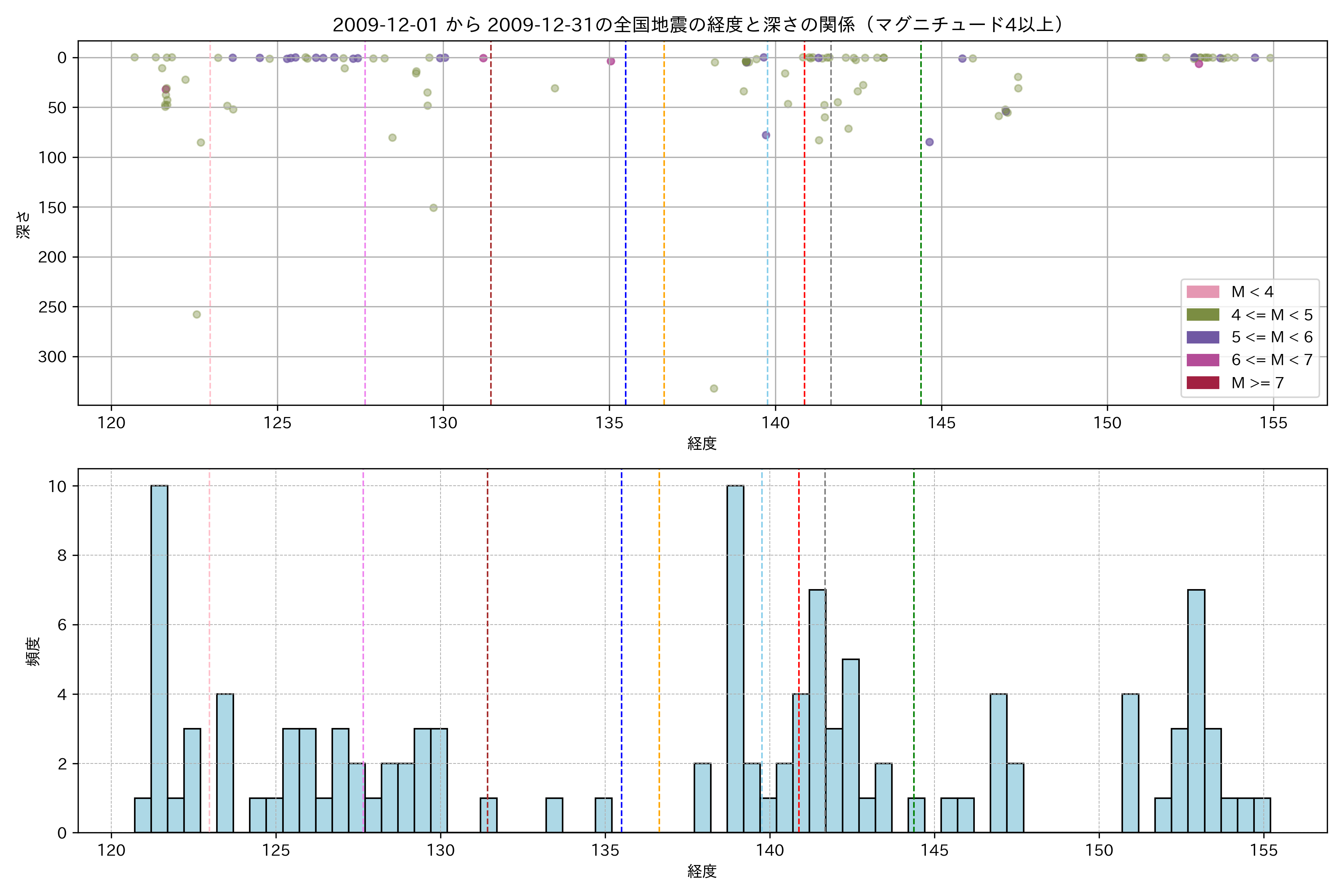
Task: Click the purple 5 <= M < 6 legend swatch
Action: pos(1202,337)
